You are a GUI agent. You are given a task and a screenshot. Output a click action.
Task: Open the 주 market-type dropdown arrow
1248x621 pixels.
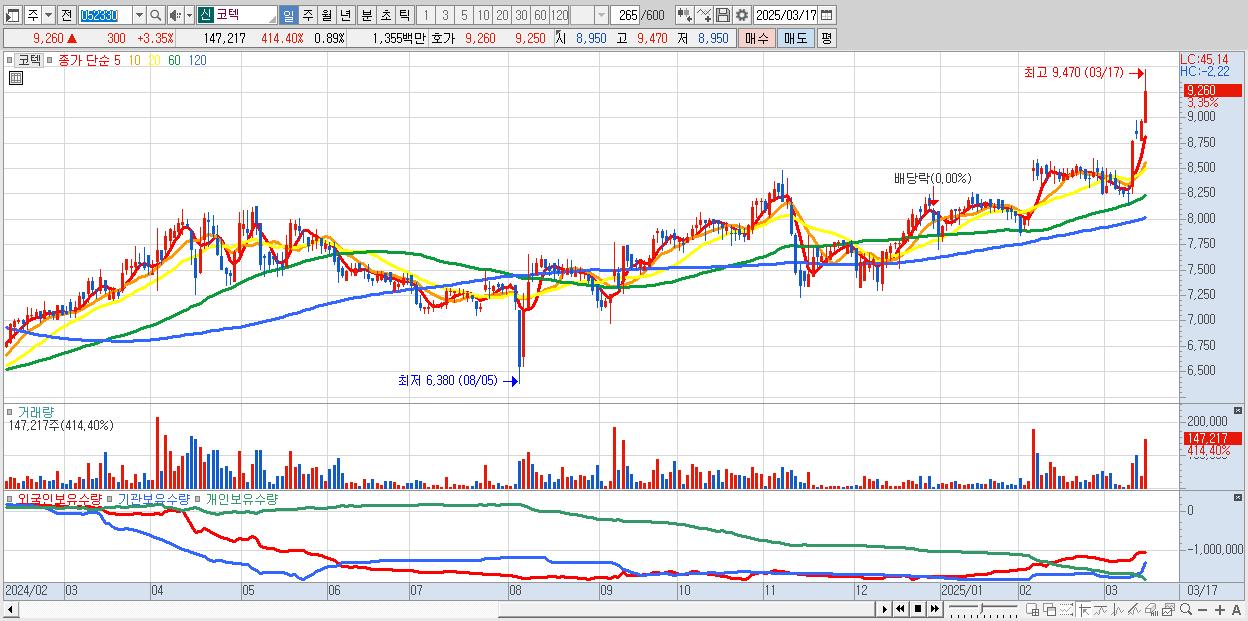(49, 15)
